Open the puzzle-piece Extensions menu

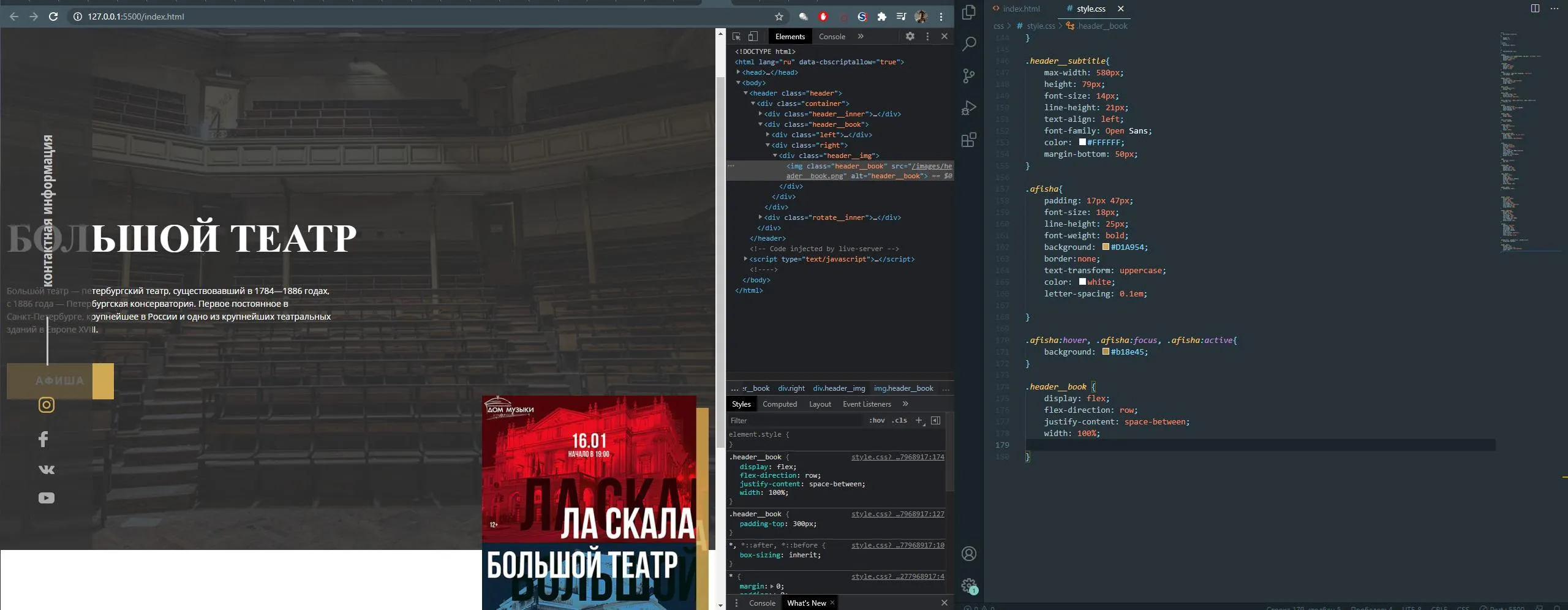point(882,17)
